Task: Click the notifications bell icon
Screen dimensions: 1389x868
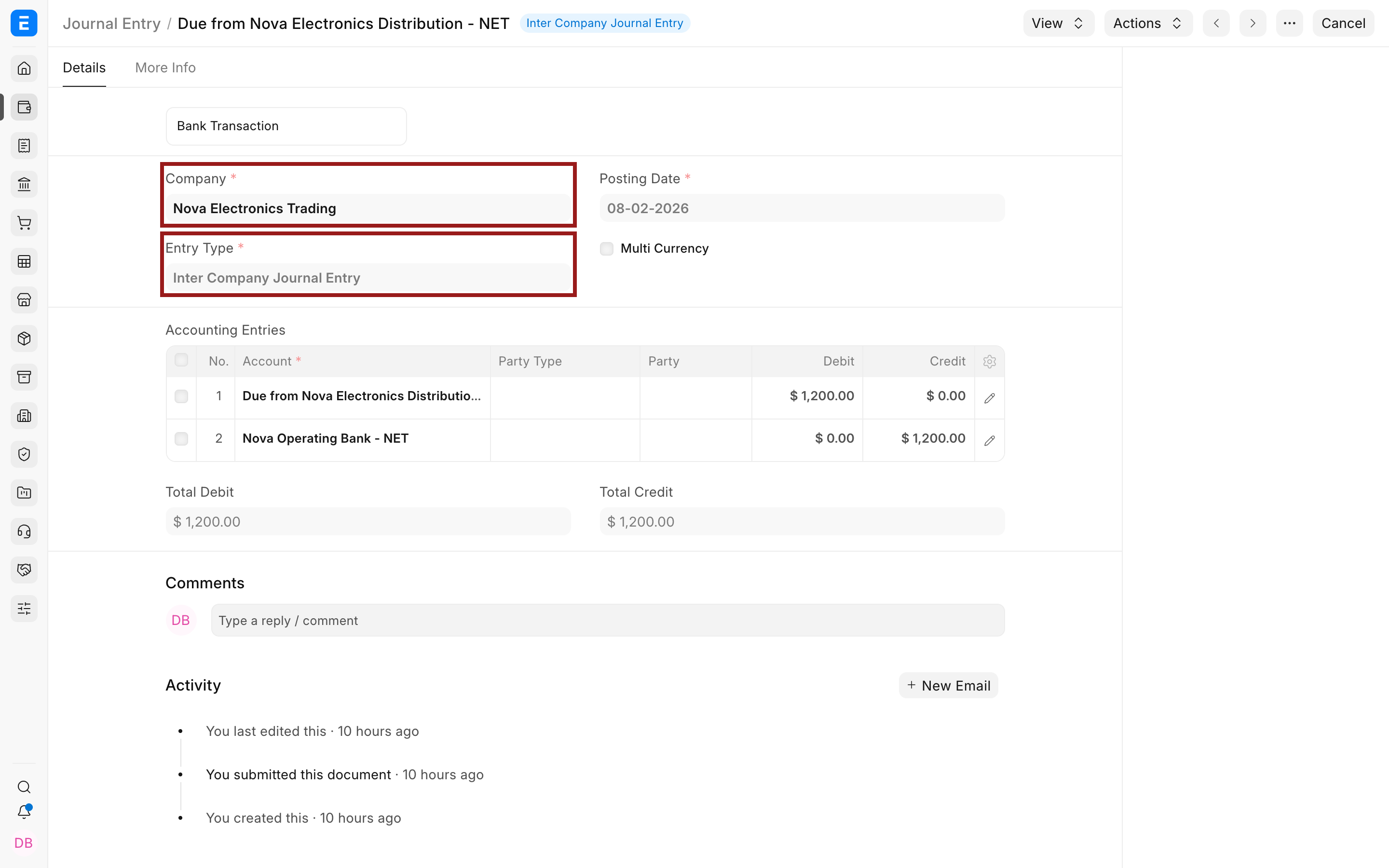Action: pos(24,812)
